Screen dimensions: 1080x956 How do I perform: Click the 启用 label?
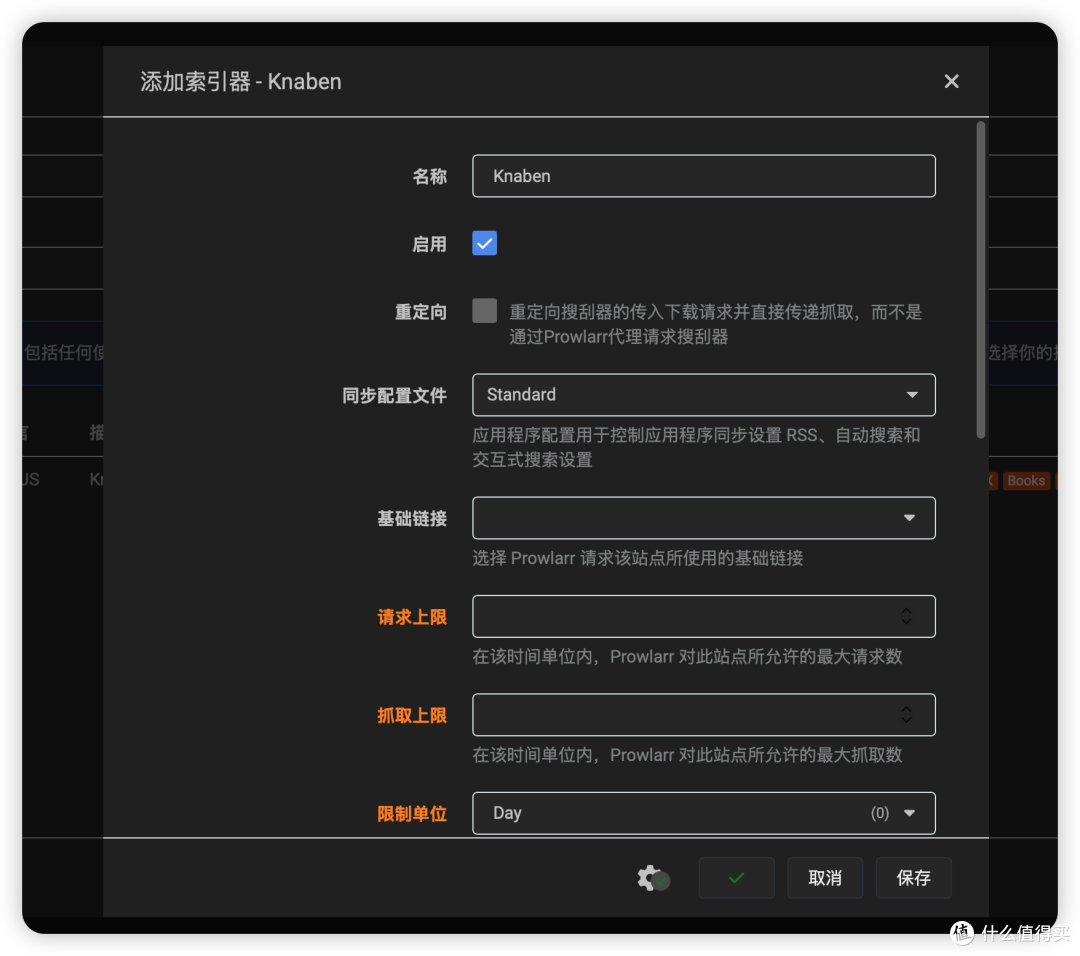[429, 245]
